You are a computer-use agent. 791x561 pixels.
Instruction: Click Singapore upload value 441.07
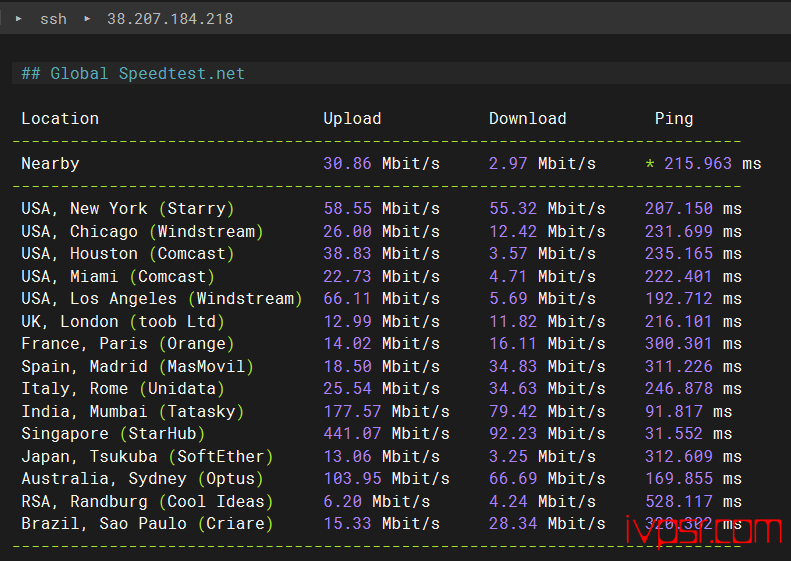(352, 434)
